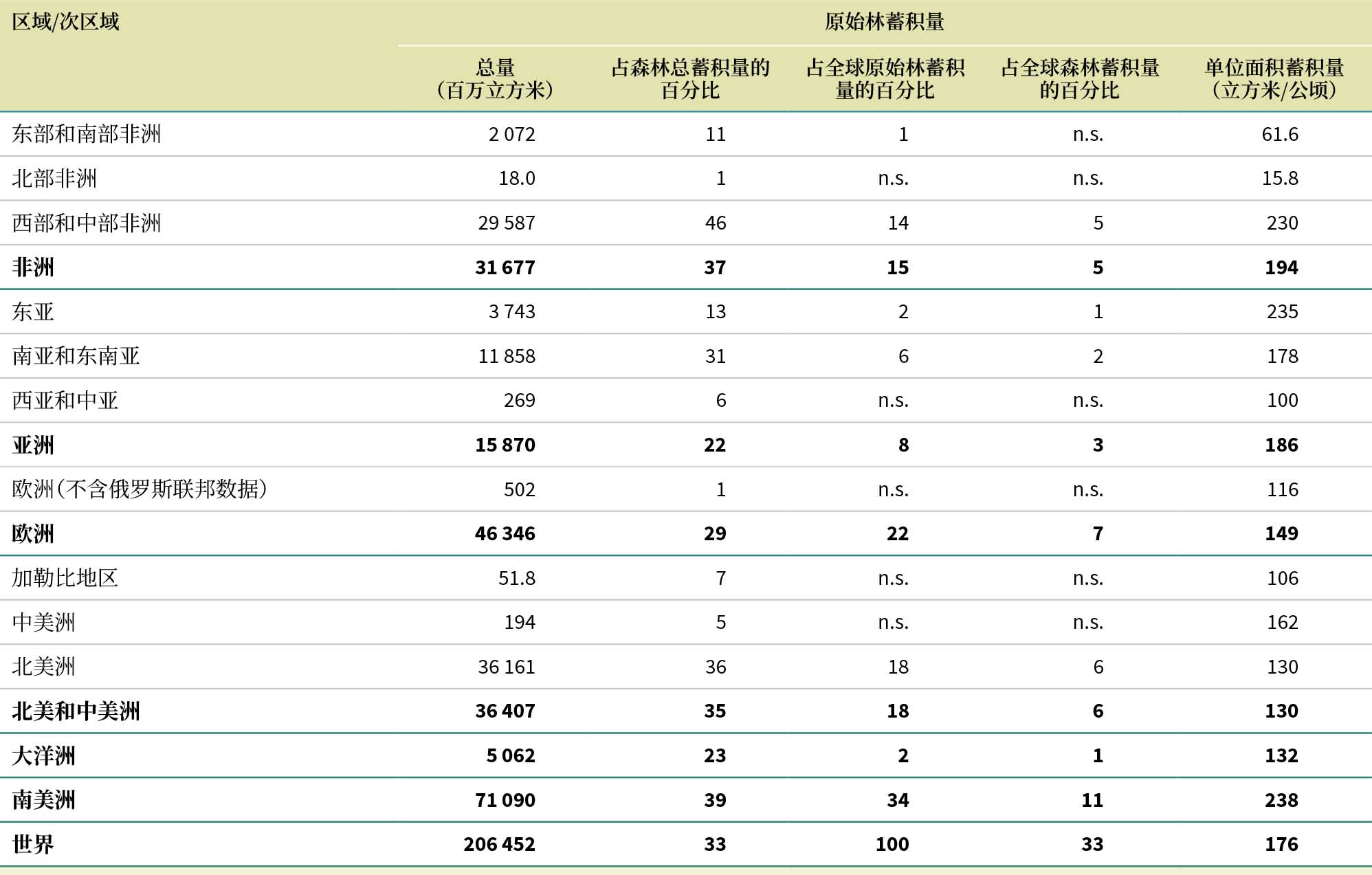The image size is (1372, 875).
Task: Click the 占森林总蓄积量的百分比 header
Action: point(690,79)
